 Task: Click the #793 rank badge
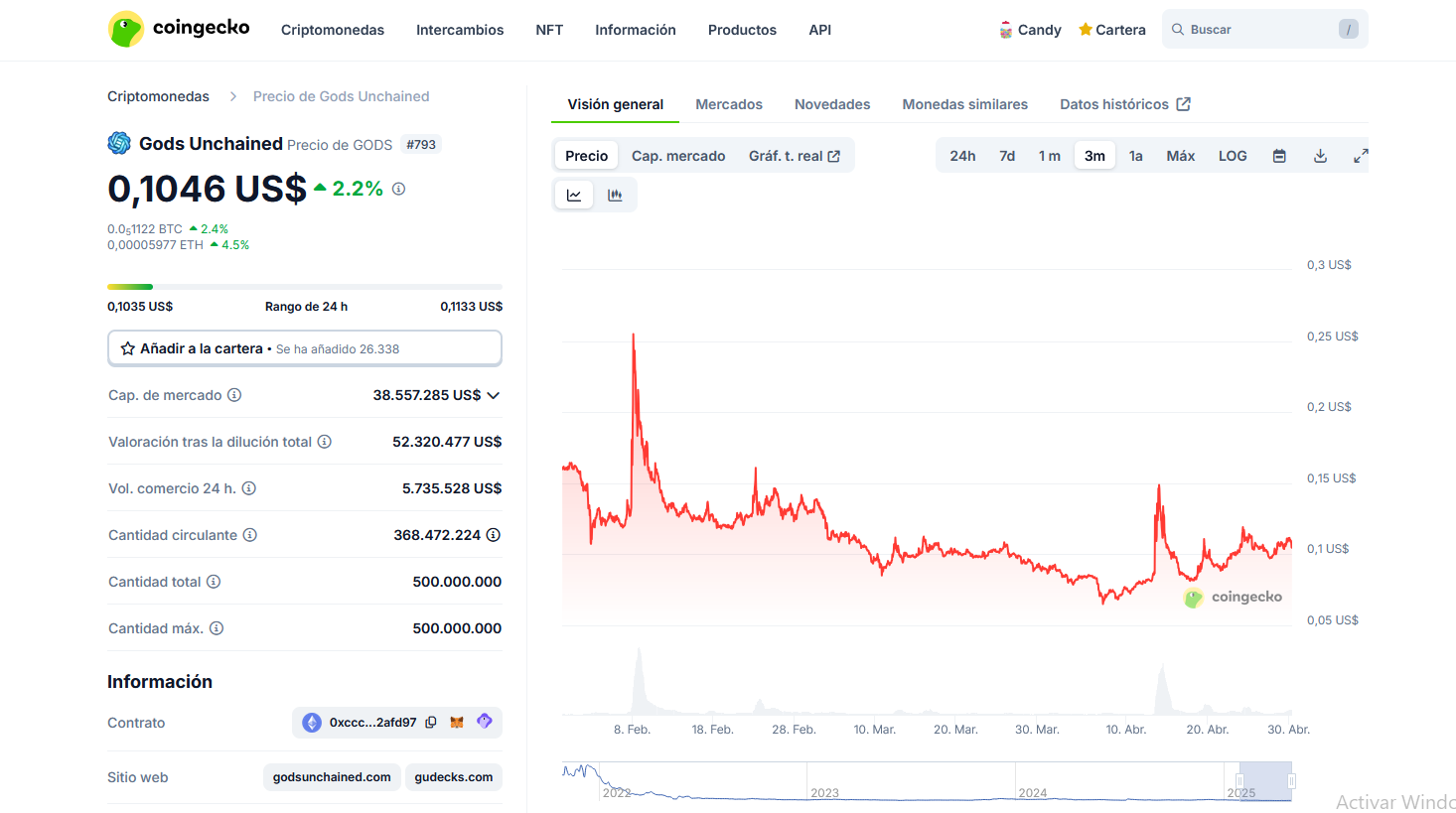click(421, 145)
